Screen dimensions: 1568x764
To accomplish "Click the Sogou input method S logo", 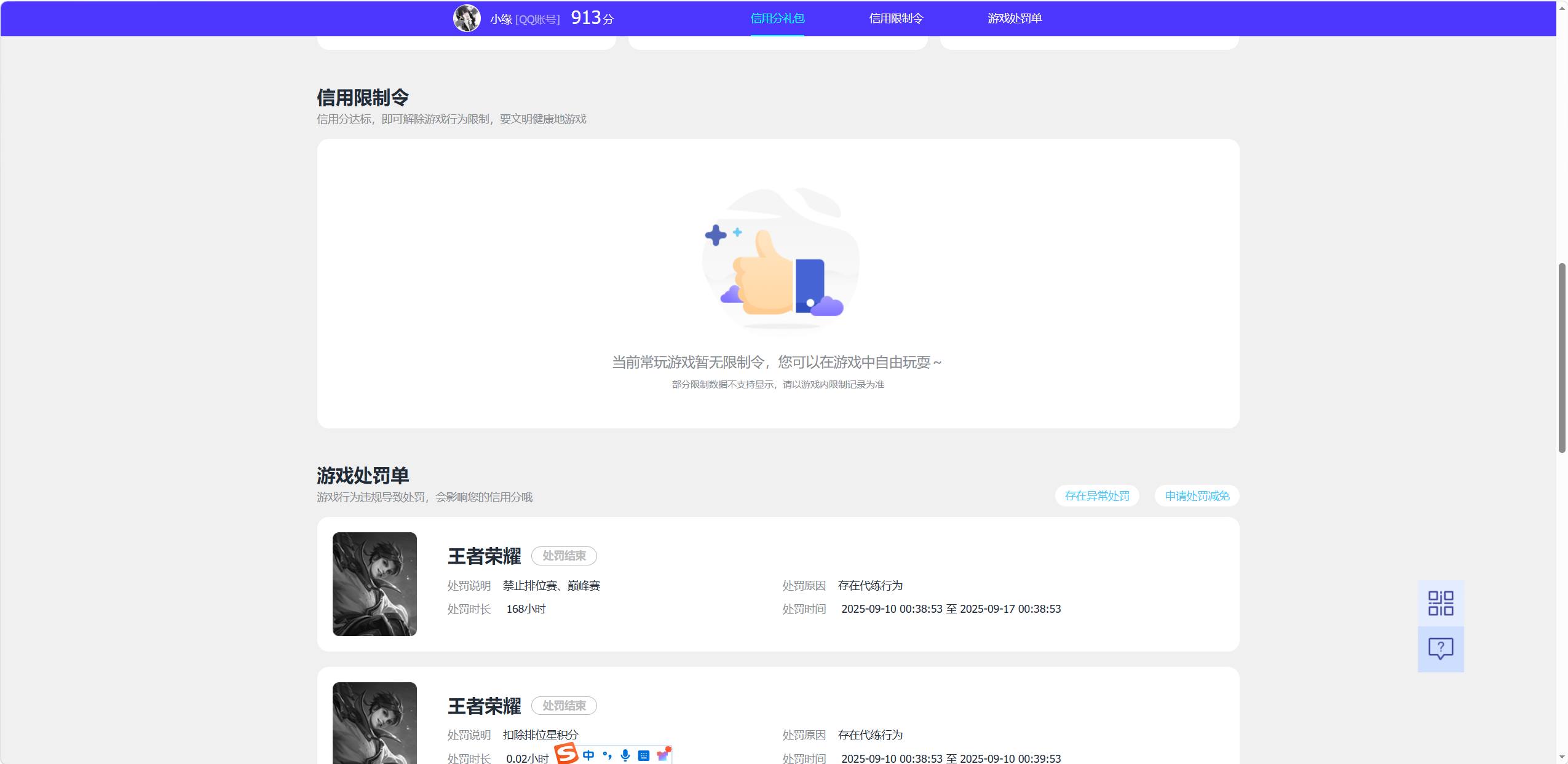I will click(x=566, y=754).
